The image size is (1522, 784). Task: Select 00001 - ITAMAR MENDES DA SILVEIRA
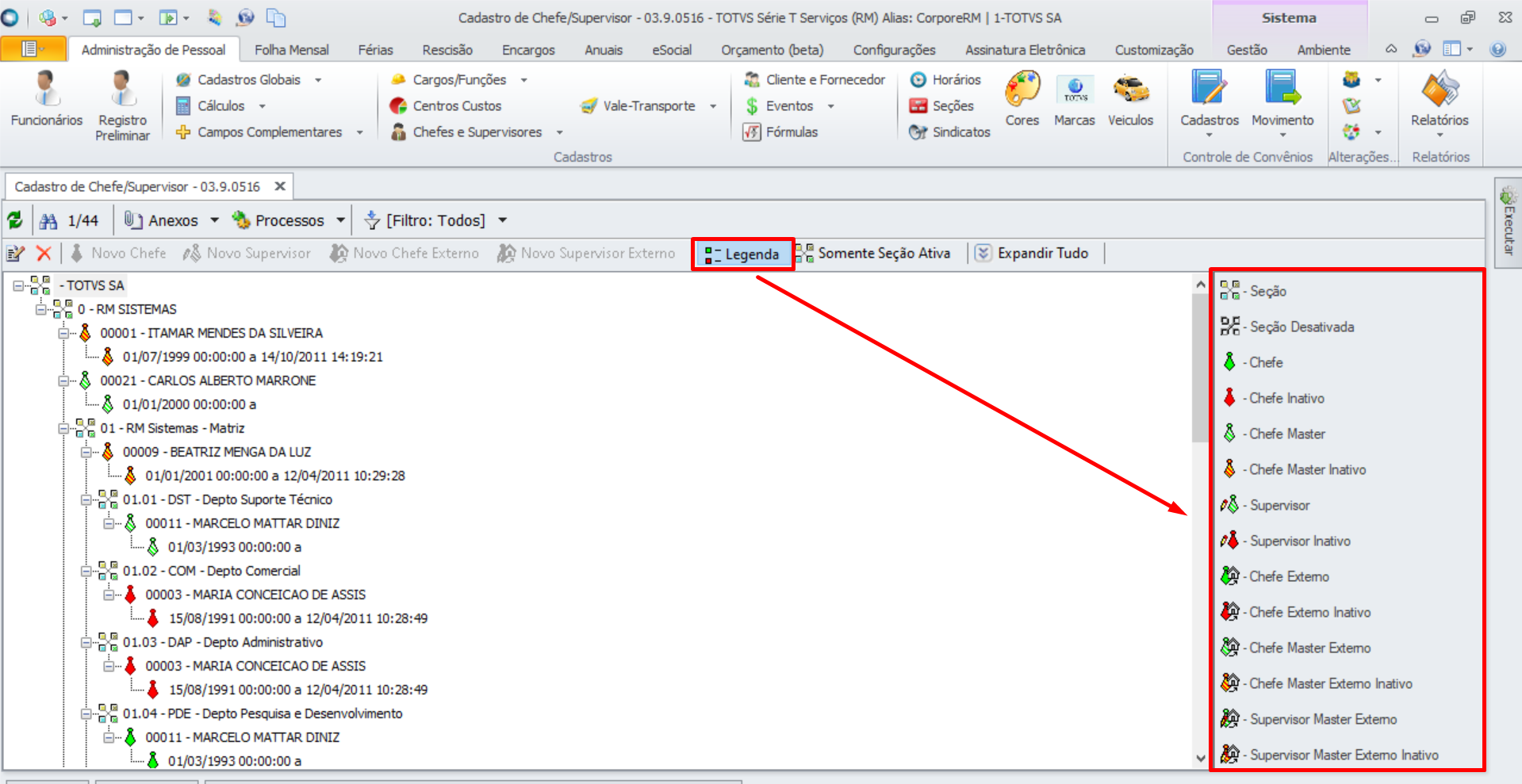point(211,333)
